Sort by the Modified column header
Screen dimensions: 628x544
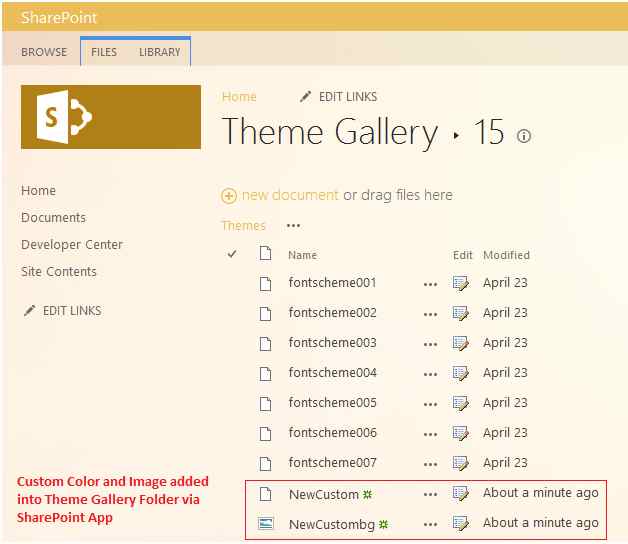point(506,255)
